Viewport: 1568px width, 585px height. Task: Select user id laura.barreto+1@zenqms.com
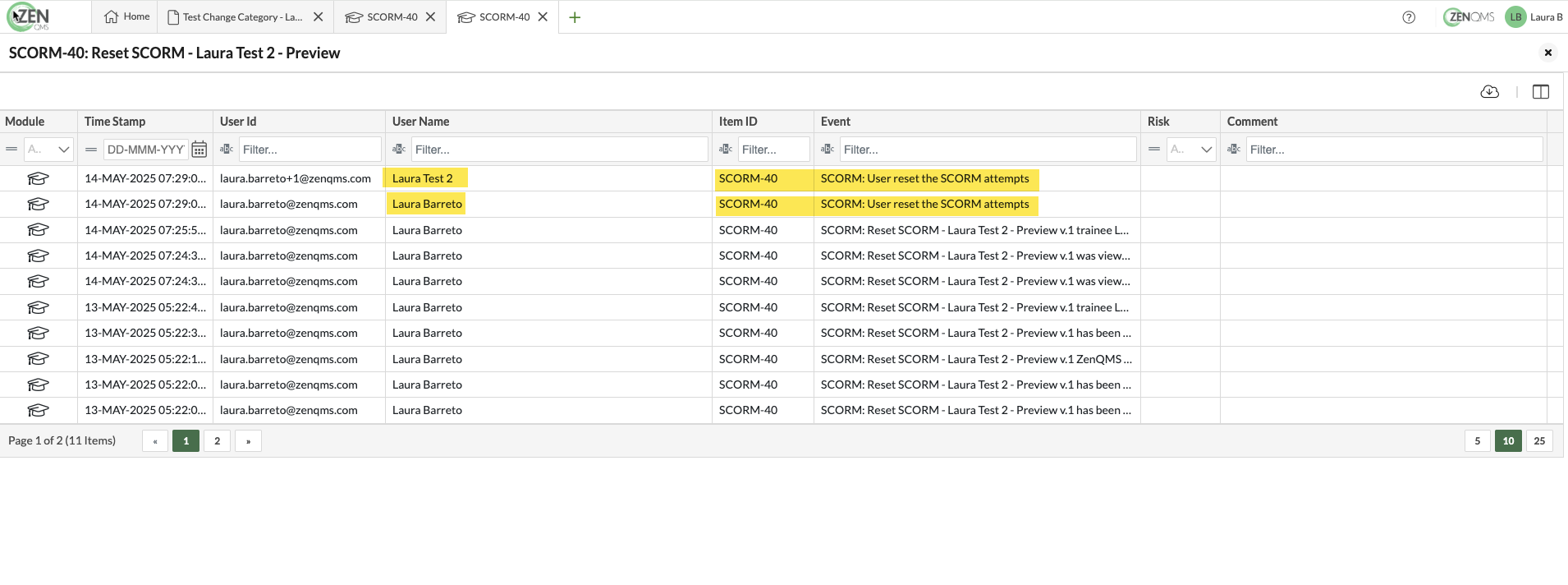296,178
